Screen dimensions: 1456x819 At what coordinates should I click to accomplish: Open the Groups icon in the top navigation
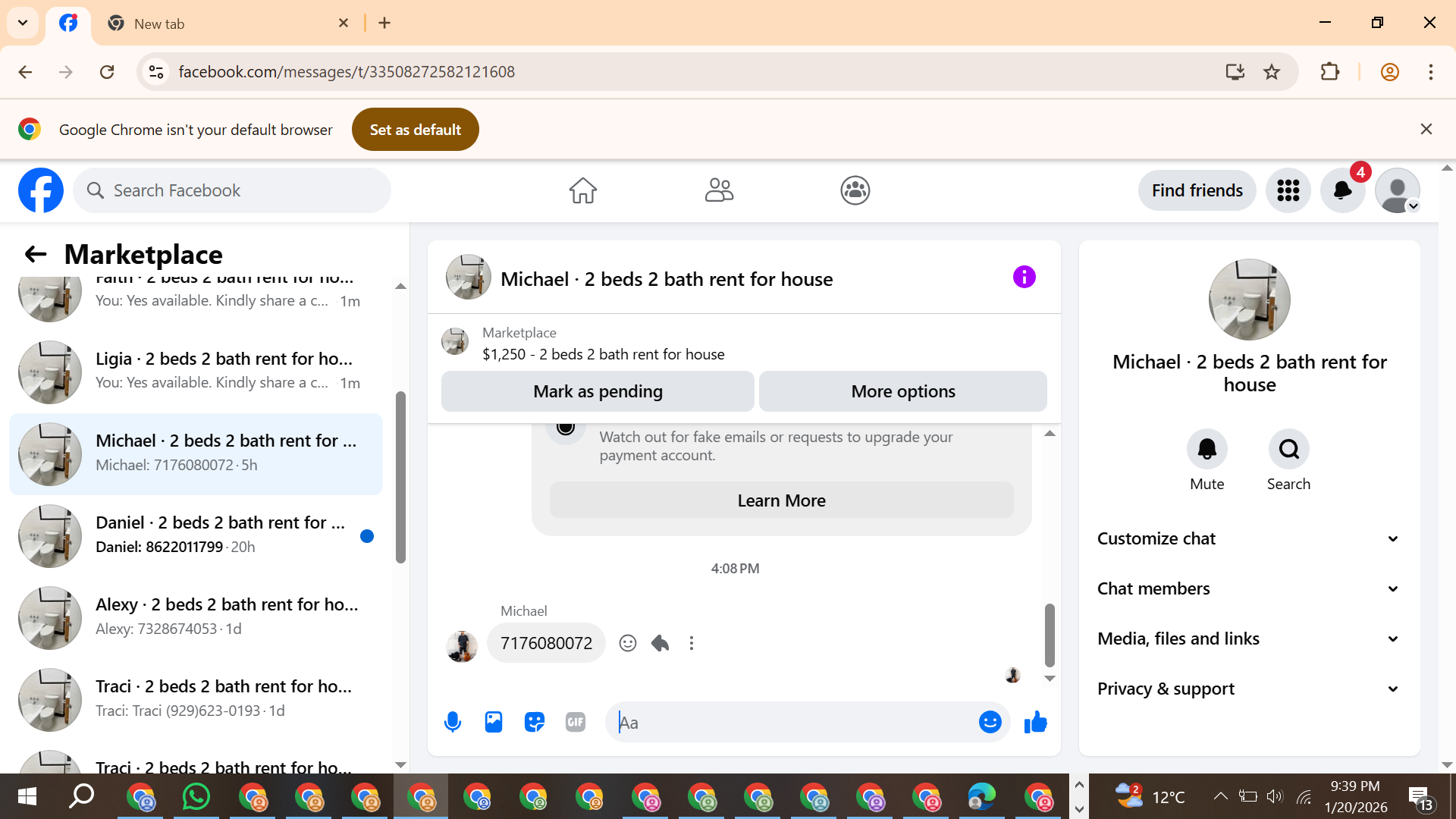855,190
